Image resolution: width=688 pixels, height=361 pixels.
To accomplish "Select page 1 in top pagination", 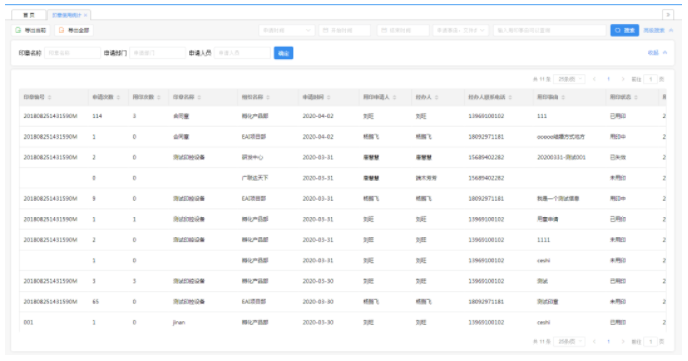I will point(609,79).
